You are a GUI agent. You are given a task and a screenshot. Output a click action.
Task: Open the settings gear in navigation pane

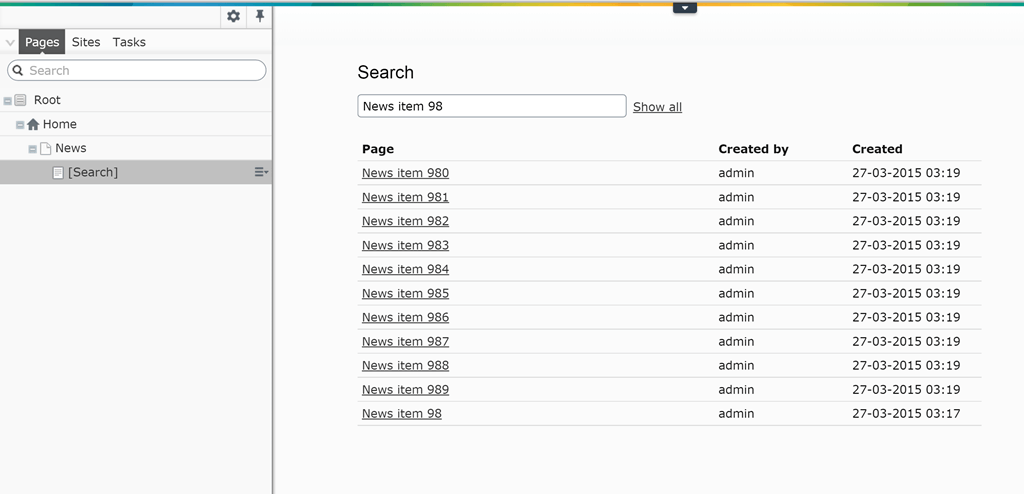pos(233,16)
